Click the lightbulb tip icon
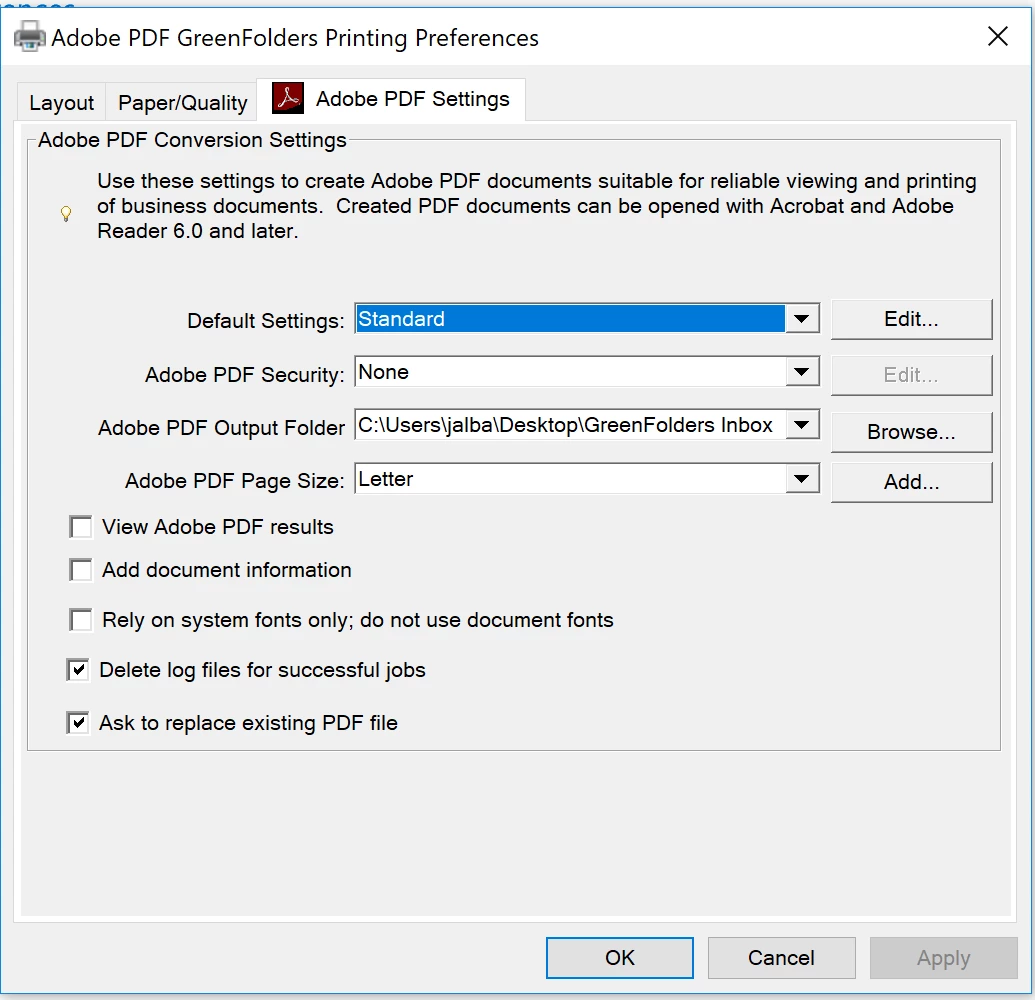Image resolution: width=1035 pixels, height=1000 pixels. (x=66, y=214)
